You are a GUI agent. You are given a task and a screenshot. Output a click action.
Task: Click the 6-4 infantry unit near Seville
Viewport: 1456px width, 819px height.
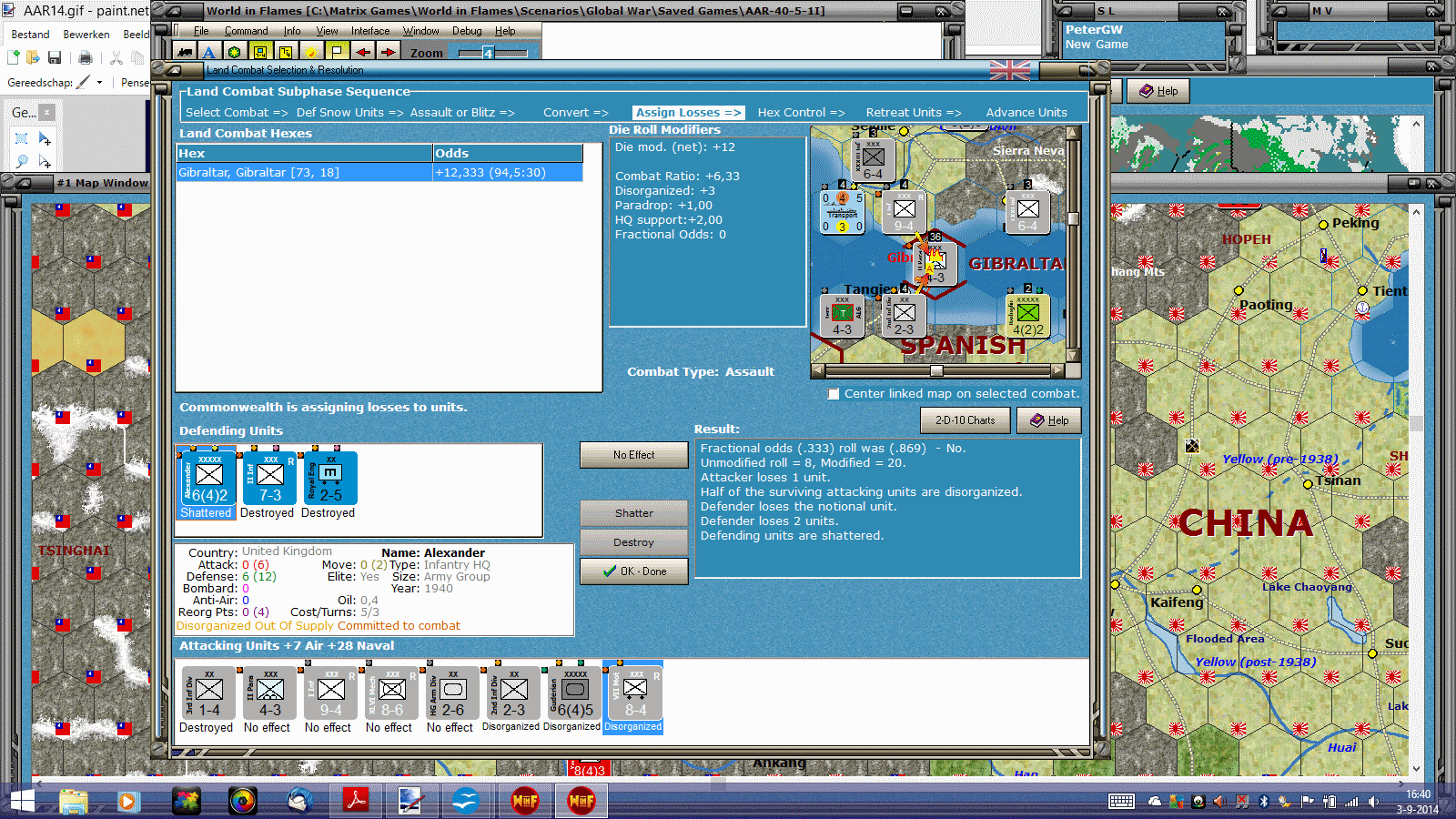click(873, 160)
